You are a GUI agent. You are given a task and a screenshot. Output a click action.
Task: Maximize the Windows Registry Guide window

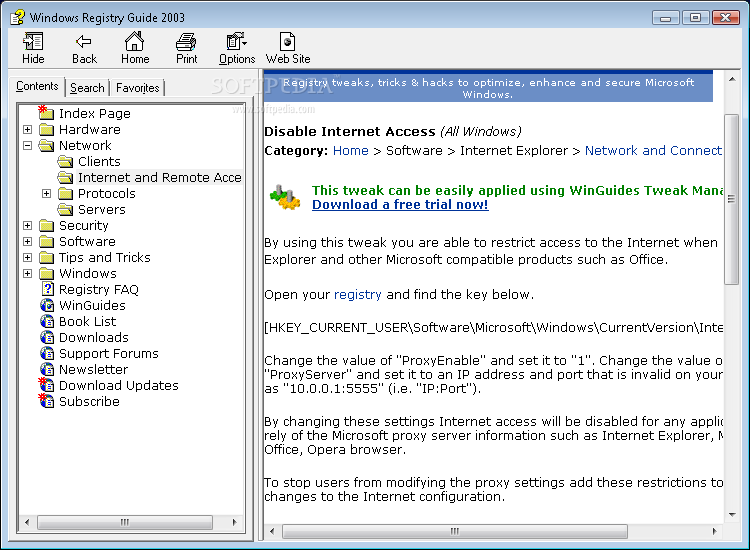[x=695, y=18]
